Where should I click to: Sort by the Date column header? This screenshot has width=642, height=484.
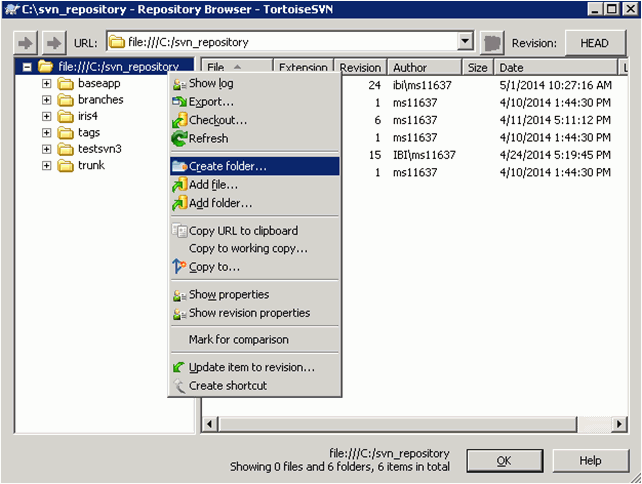tap(555, 67)
